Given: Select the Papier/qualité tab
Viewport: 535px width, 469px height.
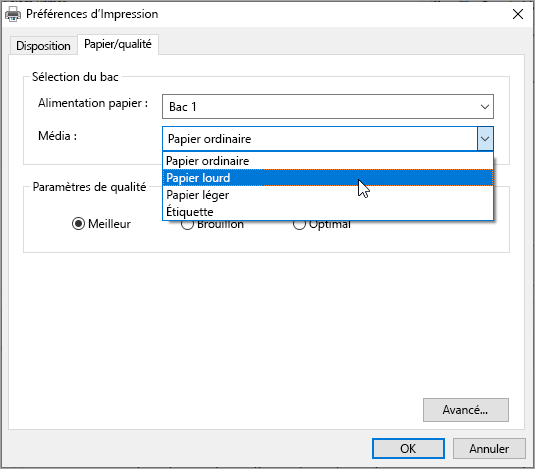Looking at the screenshot, I should click(x=118, y=44).
